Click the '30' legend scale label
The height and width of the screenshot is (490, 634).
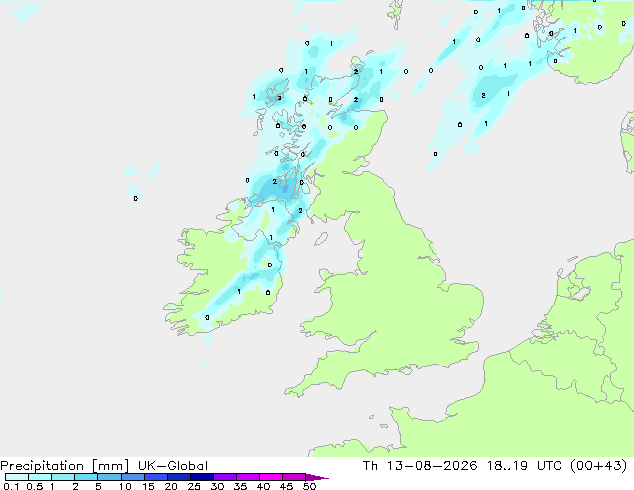tap(217, 486)
